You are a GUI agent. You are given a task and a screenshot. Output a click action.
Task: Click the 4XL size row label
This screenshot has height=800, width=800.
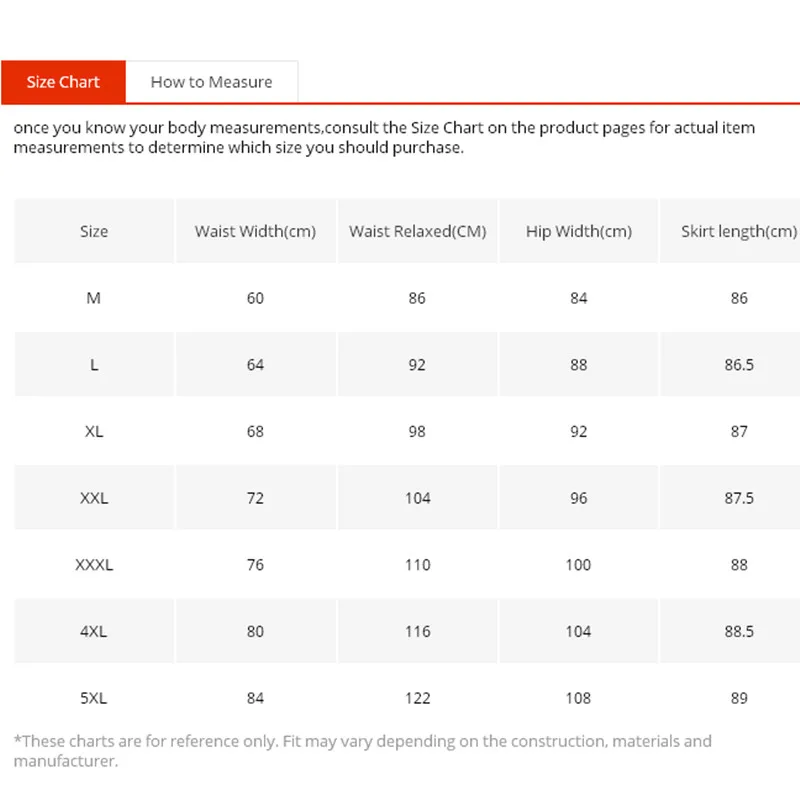(94, 631)
